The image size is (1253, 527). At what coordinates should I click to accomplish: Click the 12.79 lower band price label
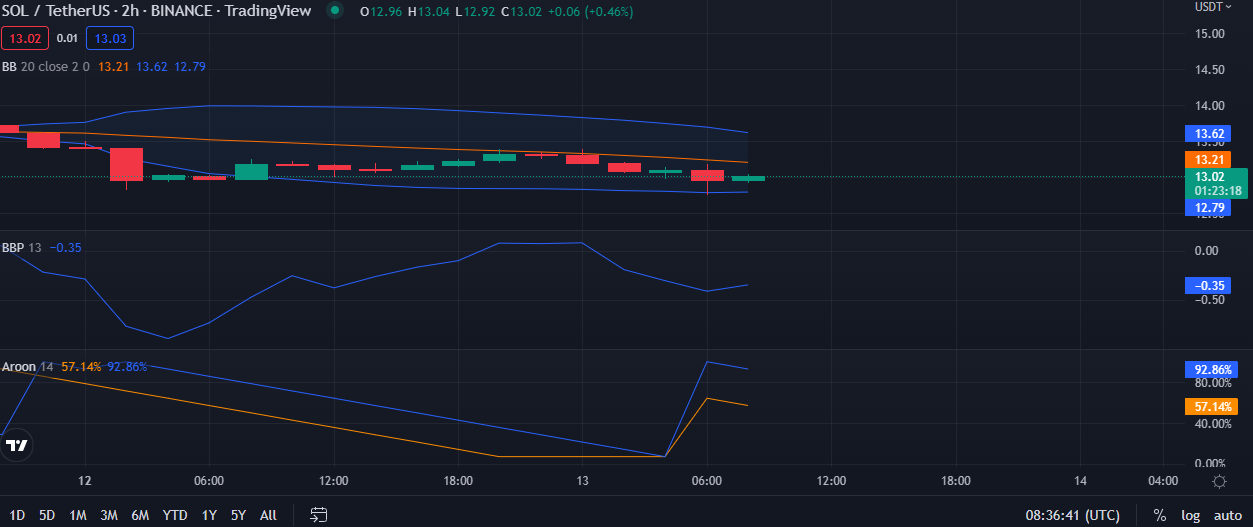click(1206, 208)
